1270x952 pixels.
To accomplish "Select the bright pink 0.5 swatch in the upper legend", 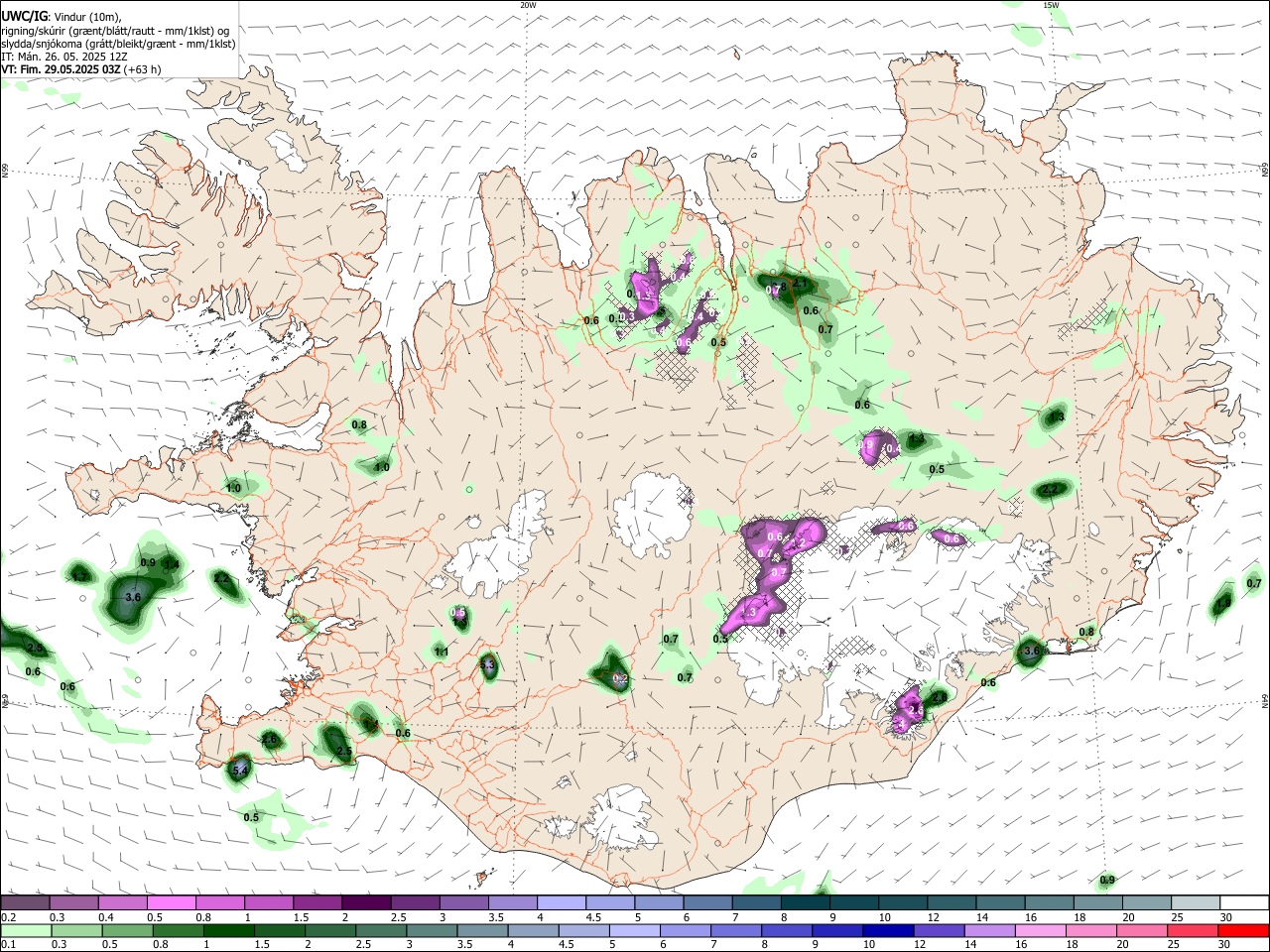I will pyautogui.click(x=172, y=902).
